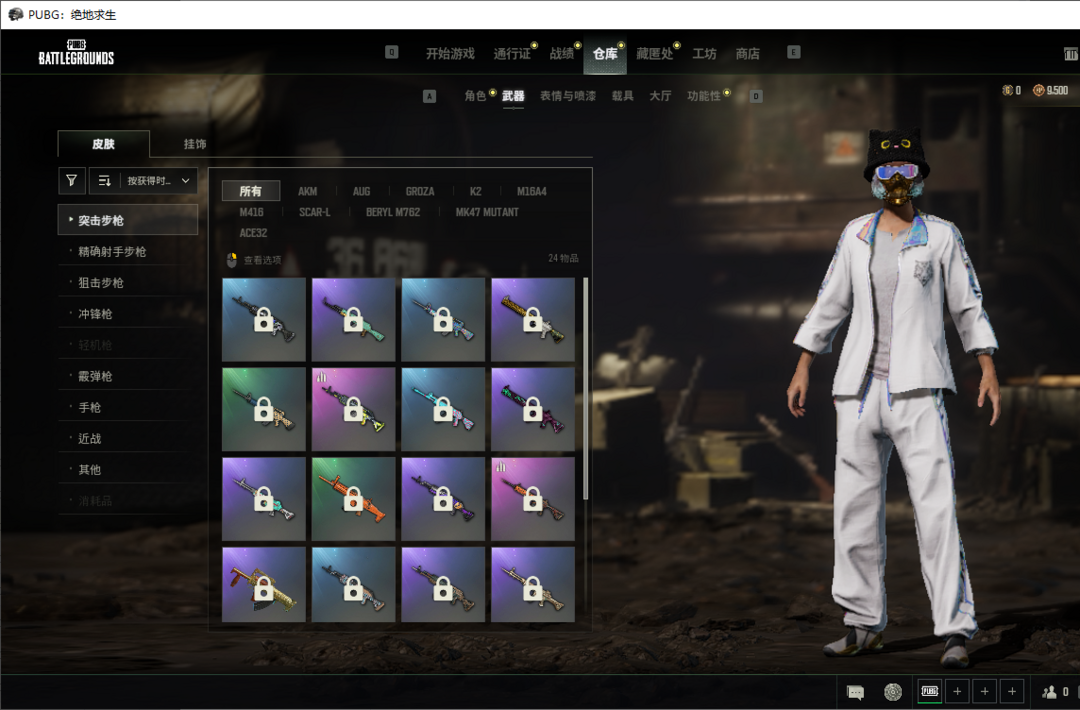Select the locked dark teal-magenta rifle skin
Viewport: 1080px width, 710px height.
(532, 409)
